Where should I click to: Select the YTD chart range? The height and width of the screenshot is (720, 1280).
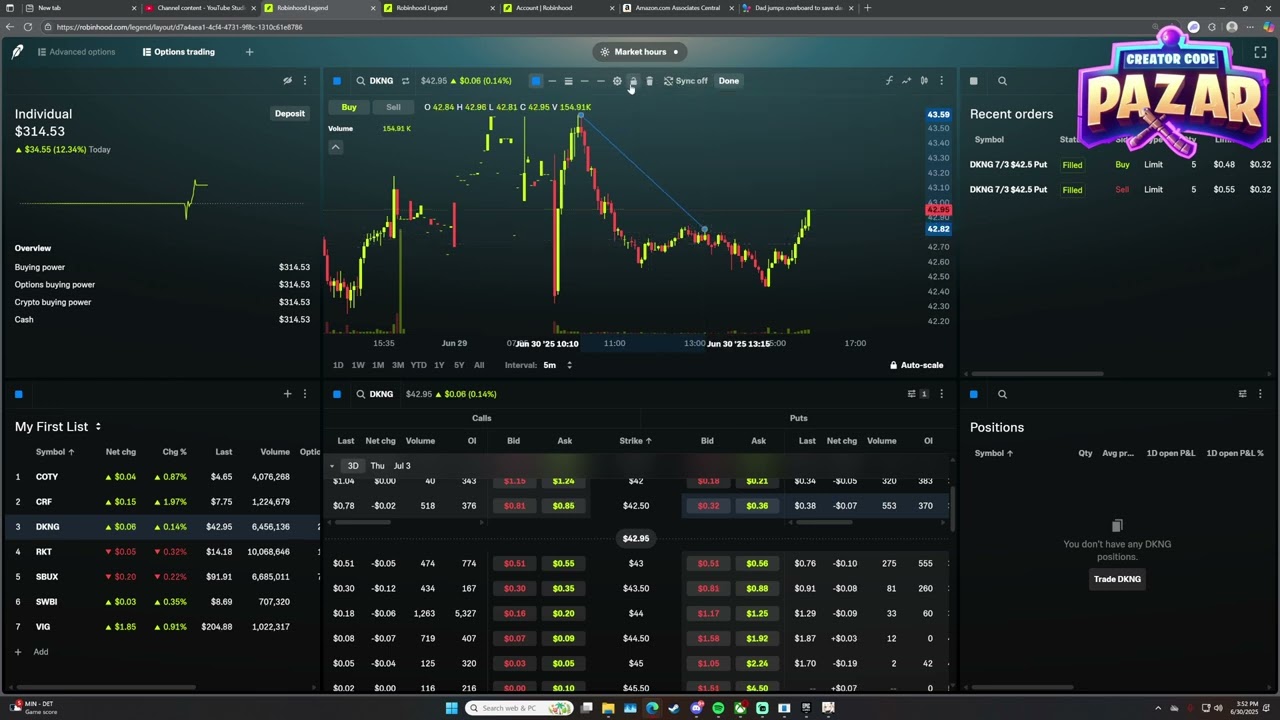click(x=419, y=365)
